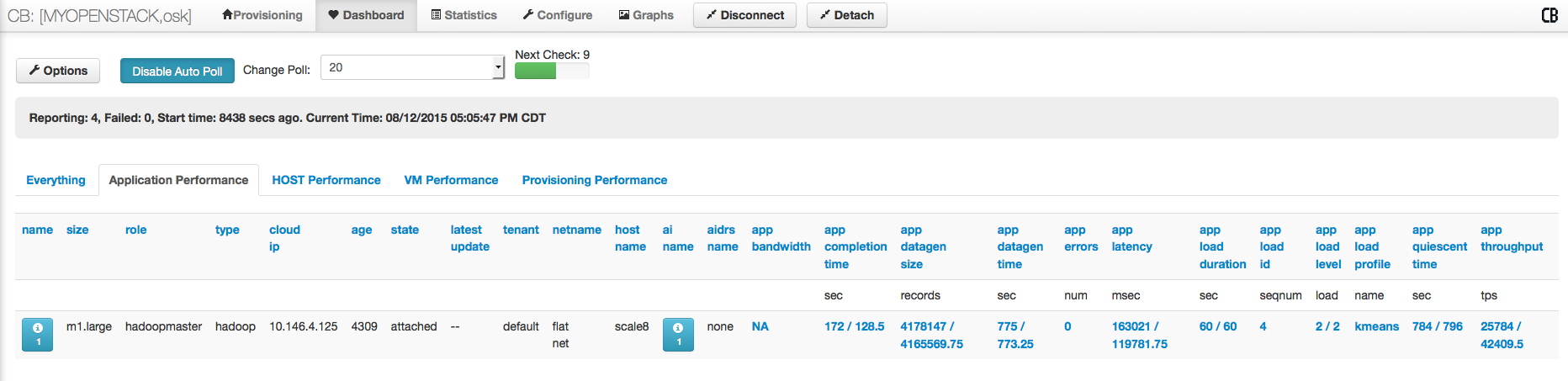Switch to the Dashboard tab

coord(366,15)
